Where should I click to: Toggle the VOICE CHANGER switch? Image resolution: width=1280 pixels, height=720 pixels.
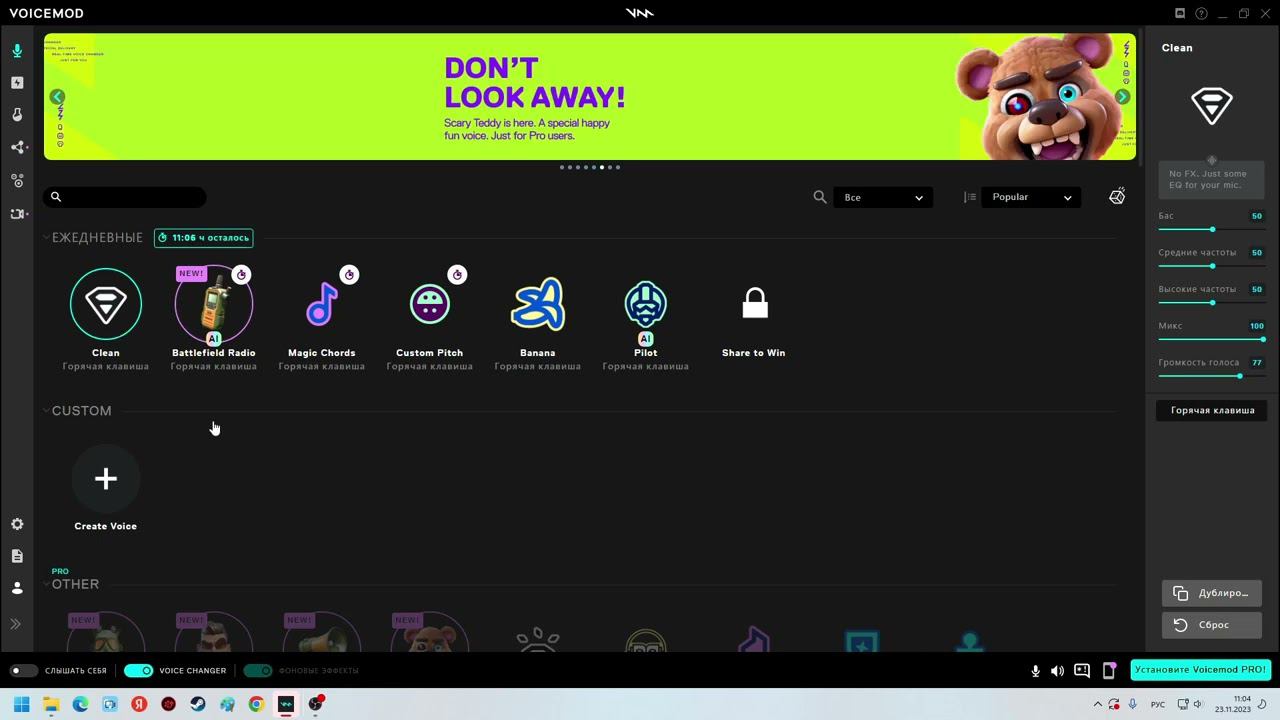pos(139,670)
